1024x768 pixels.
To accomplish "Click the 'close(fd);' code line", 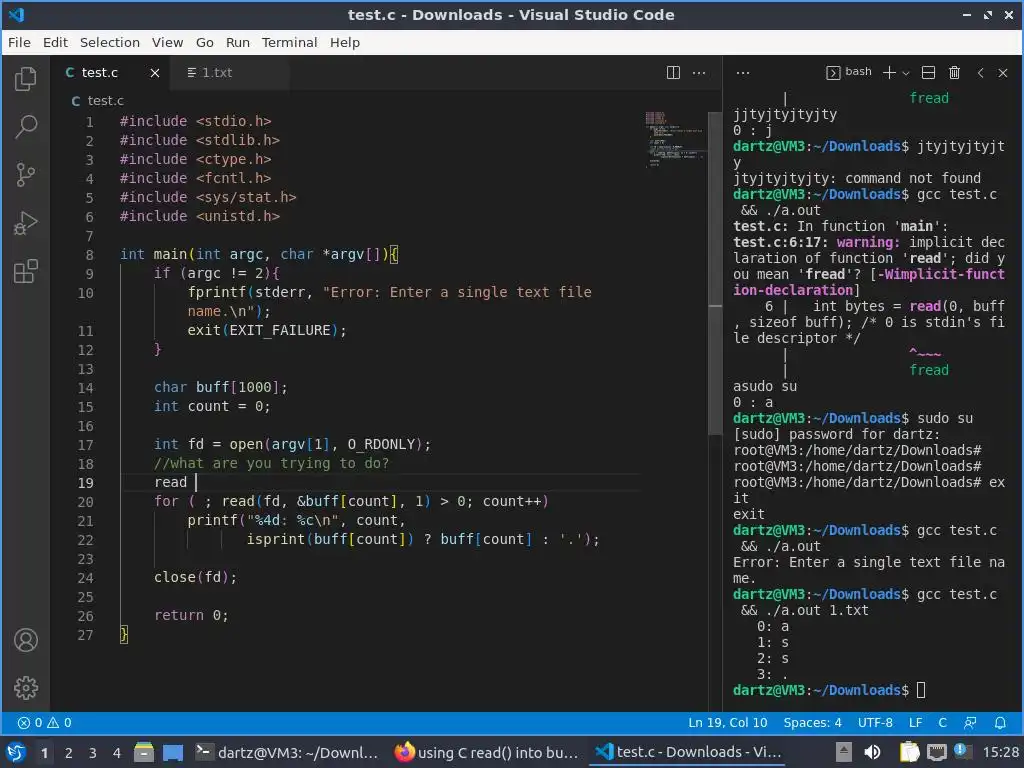I will coord(195,577).
